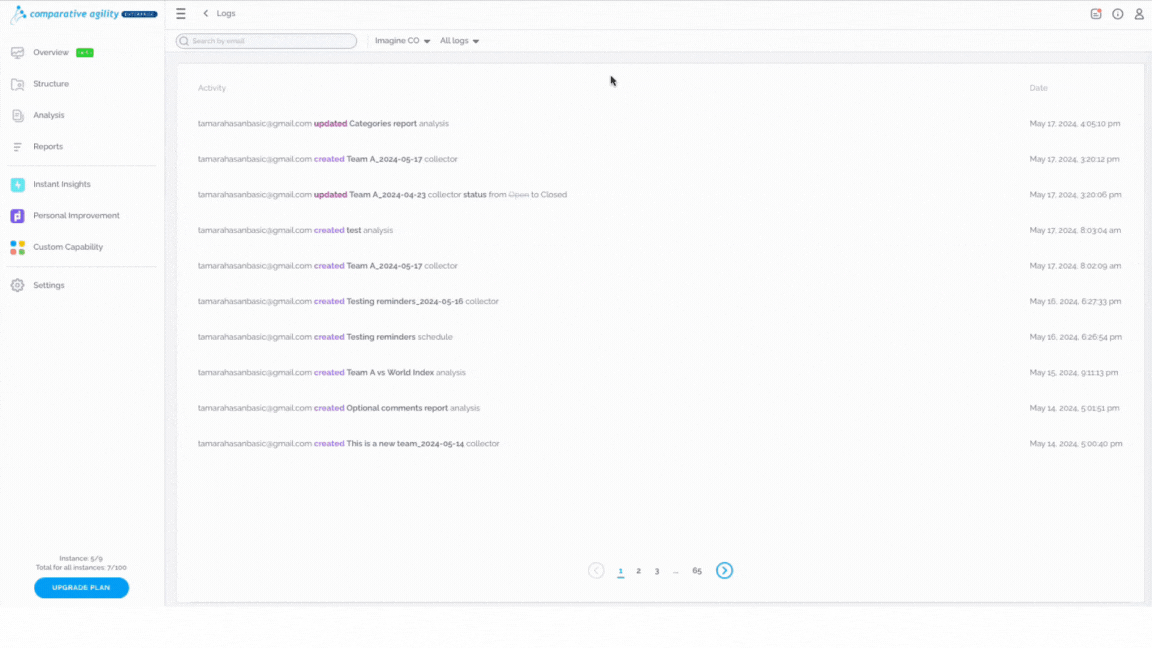Click date May 17, 2024, 4:05:10 pm
Viewport: 1152px width, 648px height.
pyautogui.click(x=1075, y=124)
